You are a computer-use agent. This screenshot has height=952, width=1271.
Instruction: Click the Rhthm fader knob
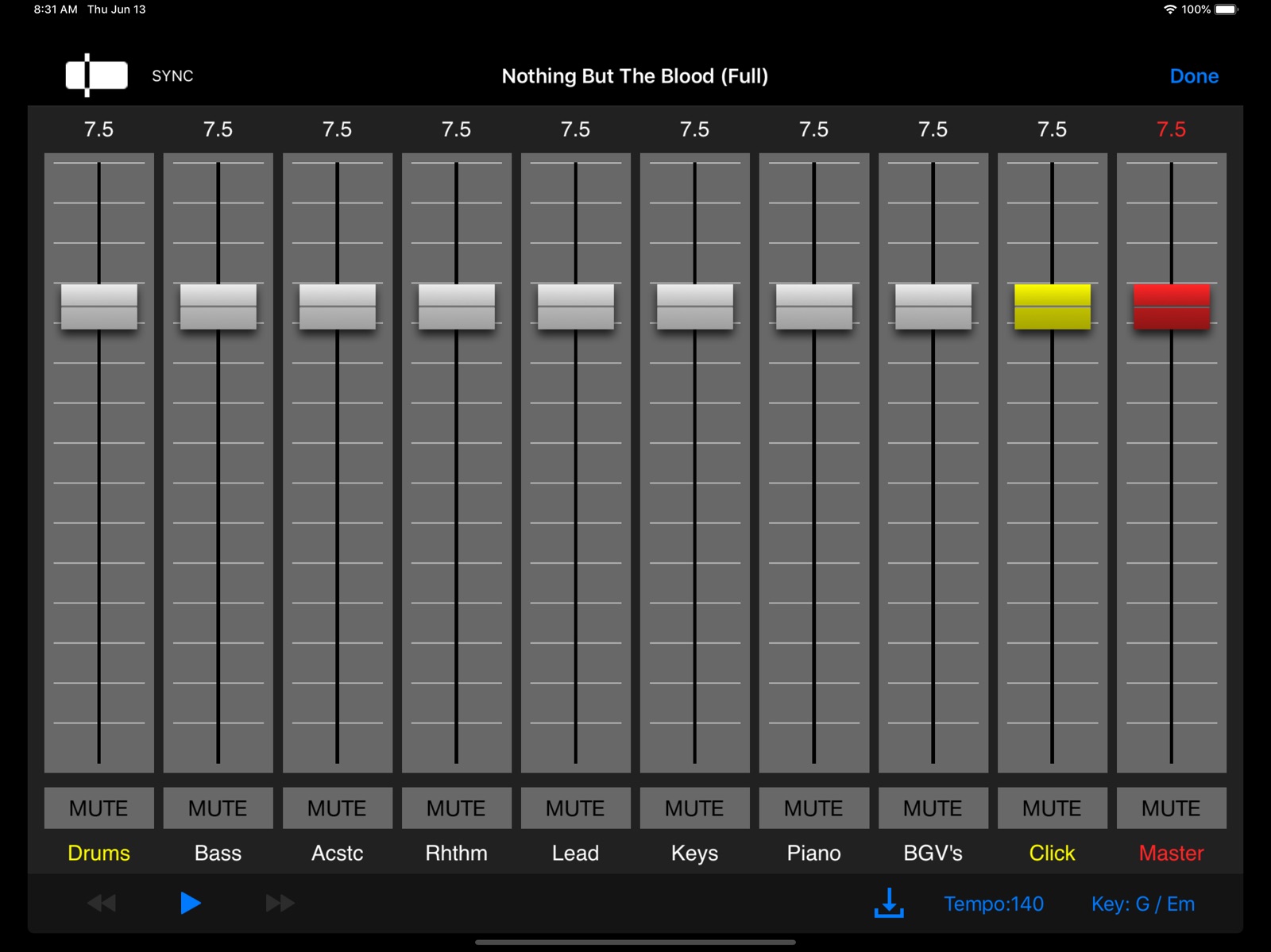pos(457,306)
